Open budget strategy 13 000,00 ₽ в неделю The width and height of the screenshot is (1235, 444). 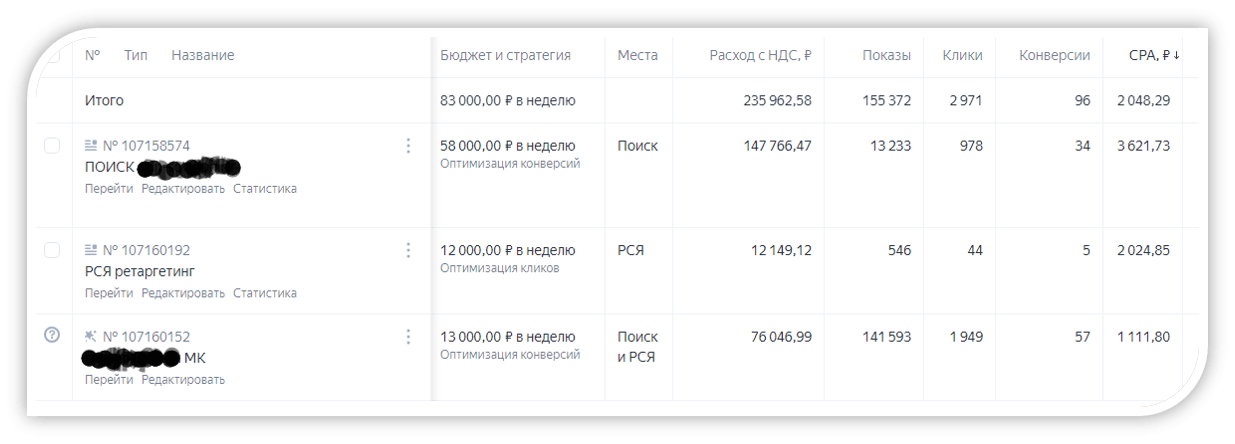point(507,337)
